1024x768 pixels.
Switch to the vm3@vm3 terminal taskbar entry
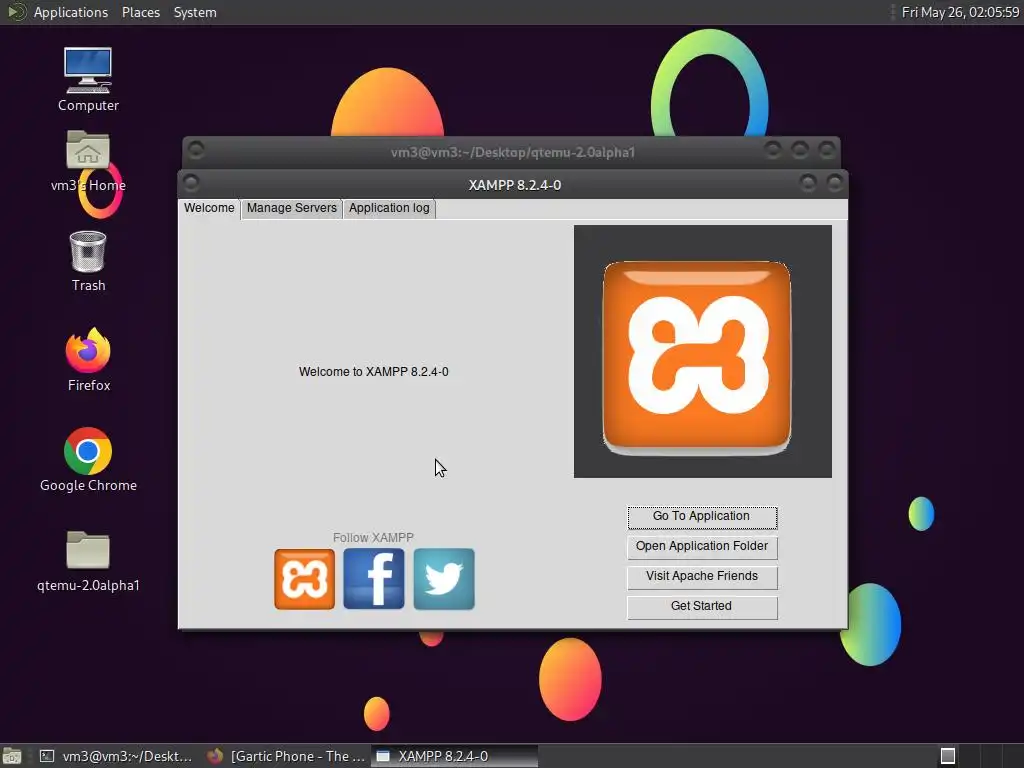pyautogui.click(x=116, y=756)
